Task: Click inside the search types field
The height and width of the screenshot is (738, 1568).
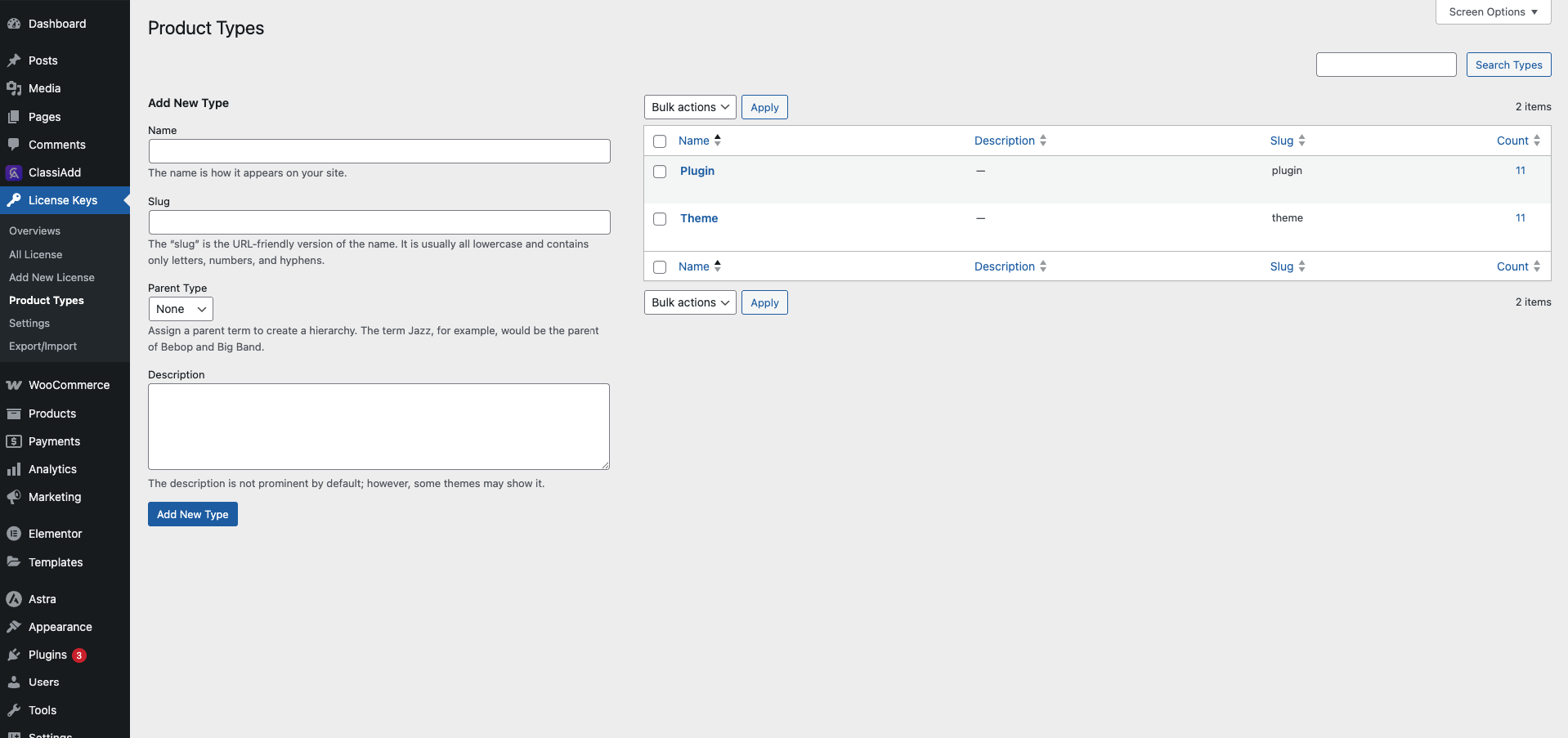Action: pos(1387,64)
